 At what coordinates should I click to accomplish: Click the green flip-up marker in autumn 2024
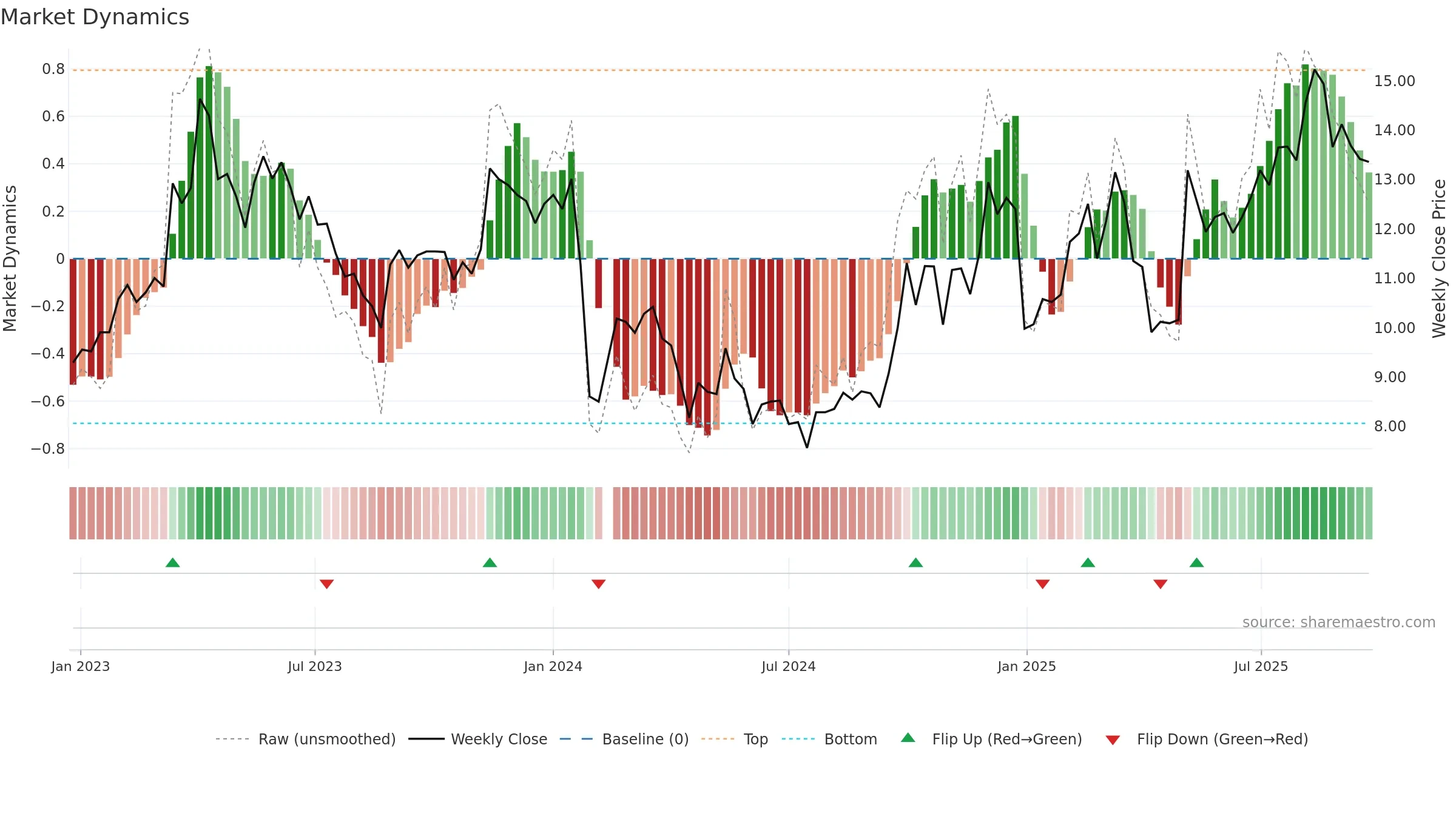(916, 562)
